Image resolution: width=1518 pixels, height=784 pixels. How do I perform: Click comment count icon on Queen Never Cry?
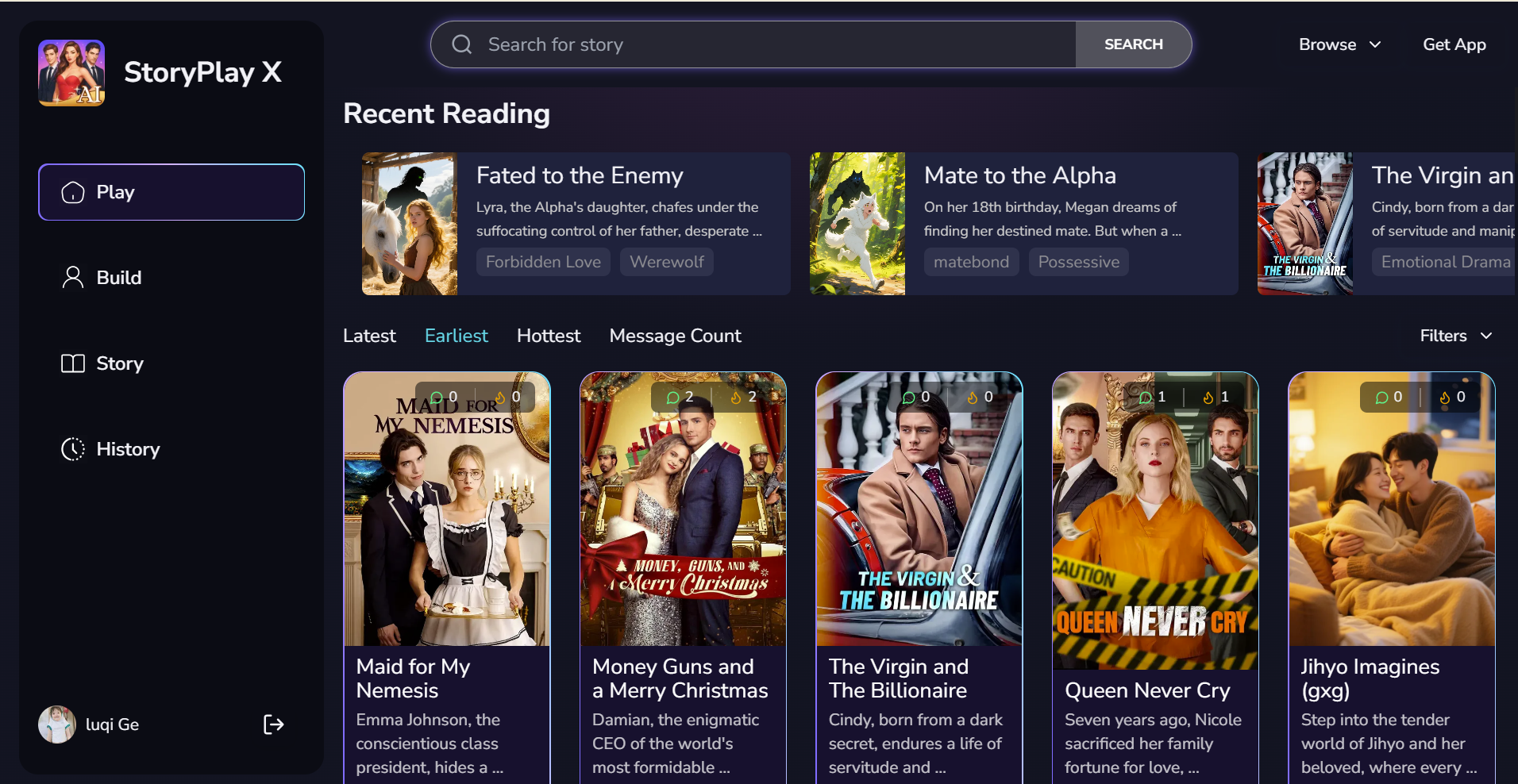1145,397
